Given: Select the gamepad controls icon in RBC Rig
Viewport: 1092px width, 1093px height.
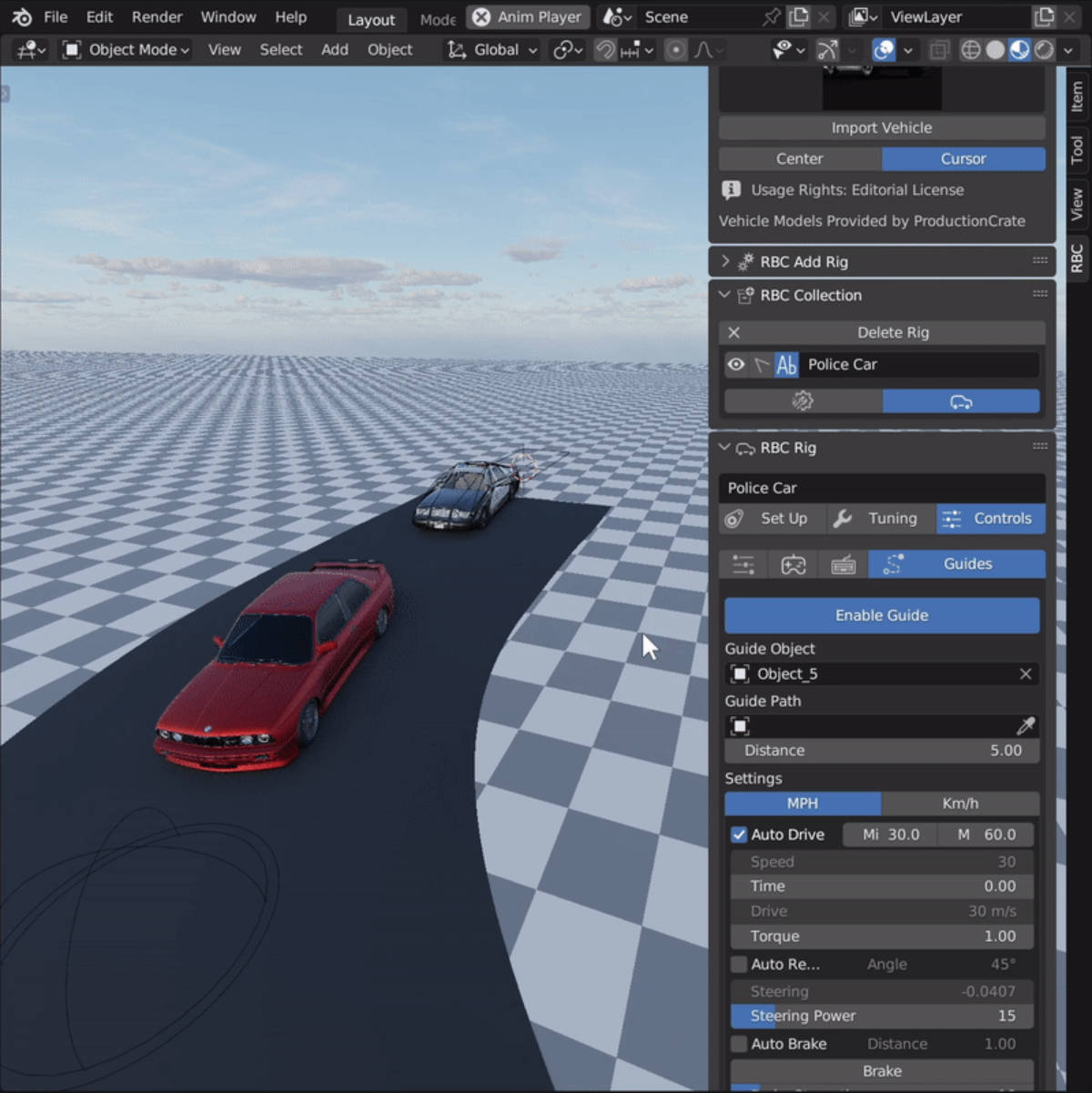Looking at the screenshot, I should click(x=793, y=564).
